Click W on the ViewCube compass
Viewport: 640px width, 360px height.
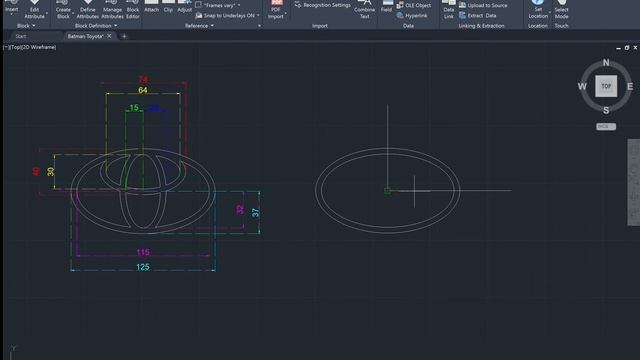[582, 87]
